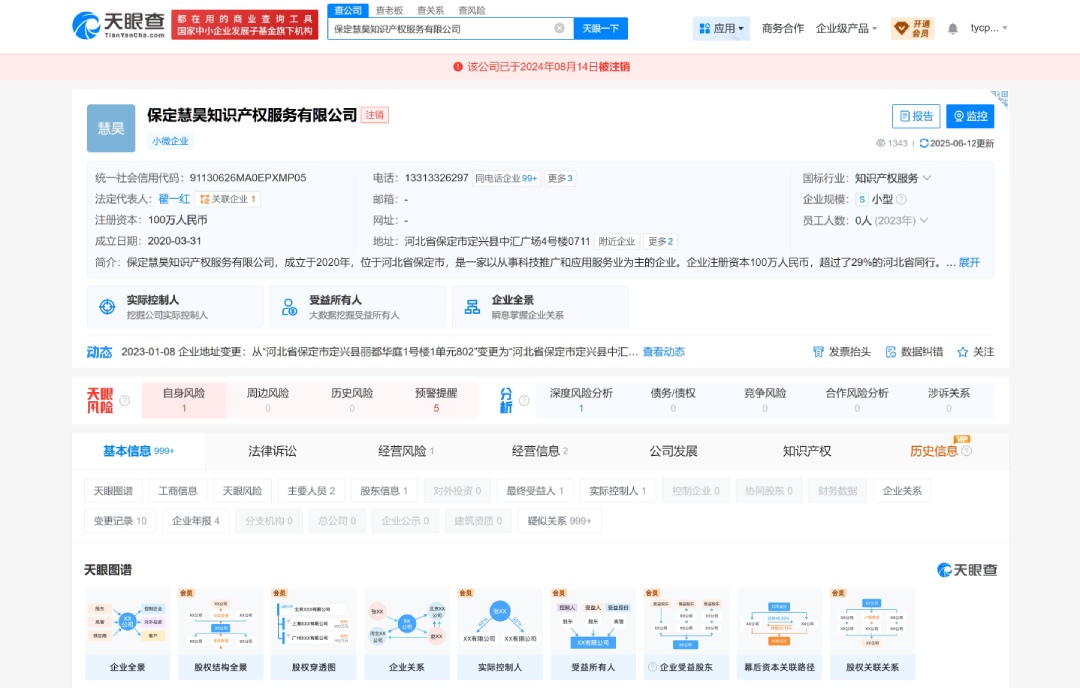Screen dimensions: 1080x688
Task: Switch to the 法律诉讼 tab
Action: click(x=272, y=451)
